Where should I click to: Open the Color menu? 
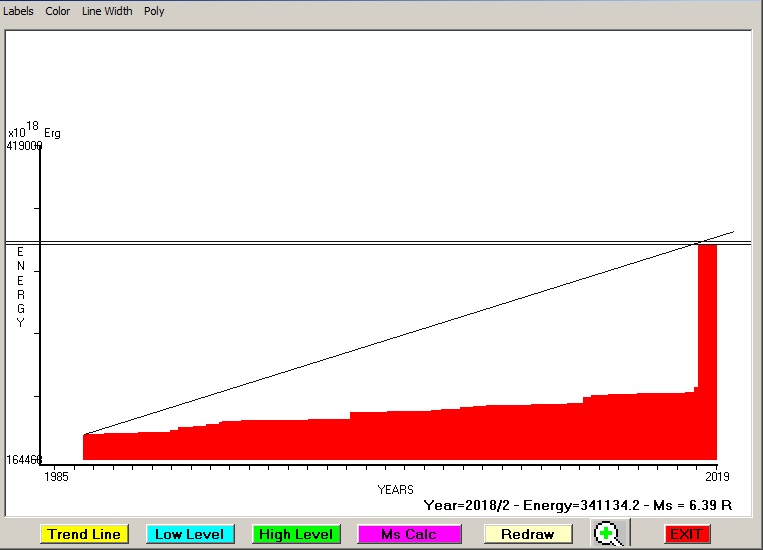tap(58, 11)
